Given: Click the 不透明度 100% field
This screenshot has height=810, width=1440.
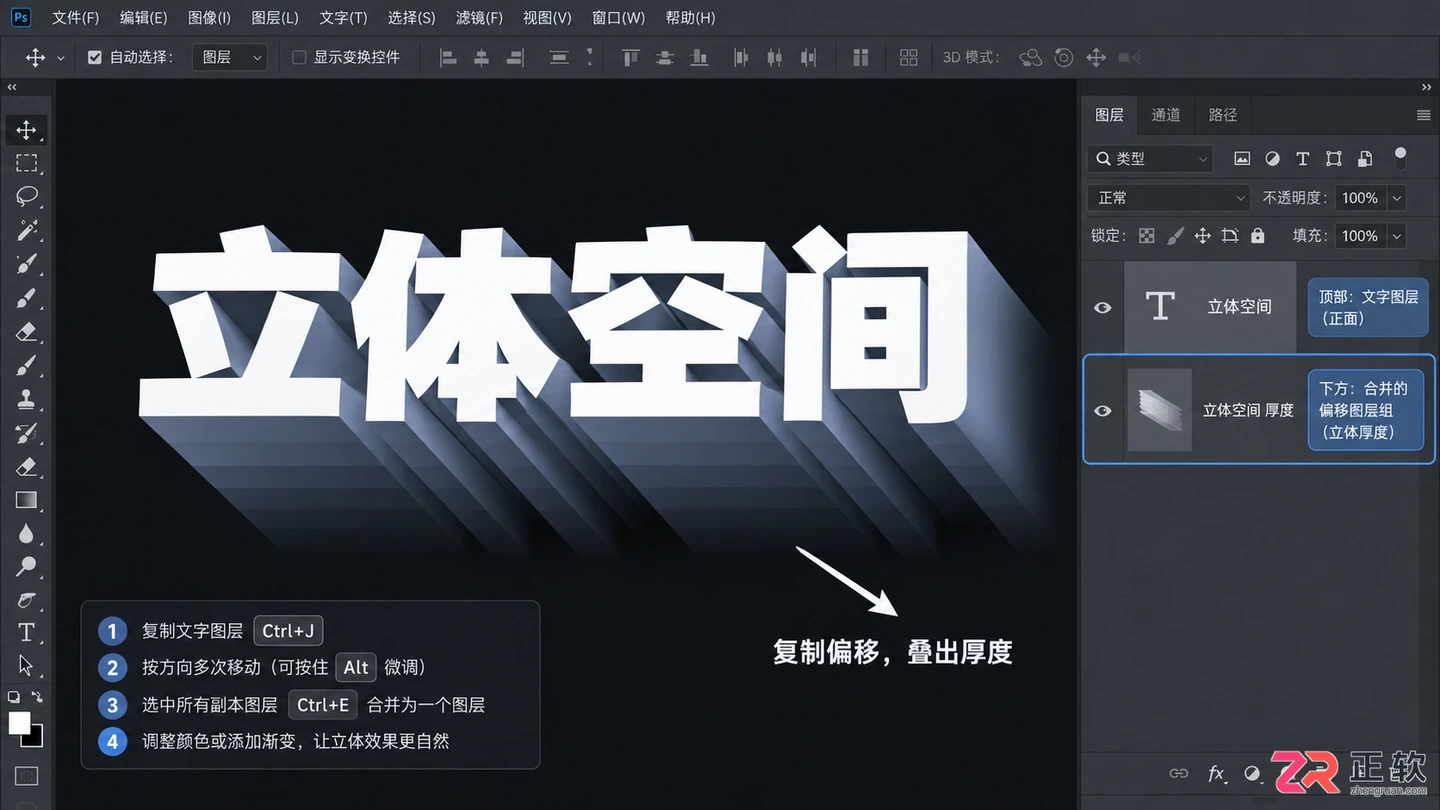Looking at the screenshot, I should point(1361,198).
